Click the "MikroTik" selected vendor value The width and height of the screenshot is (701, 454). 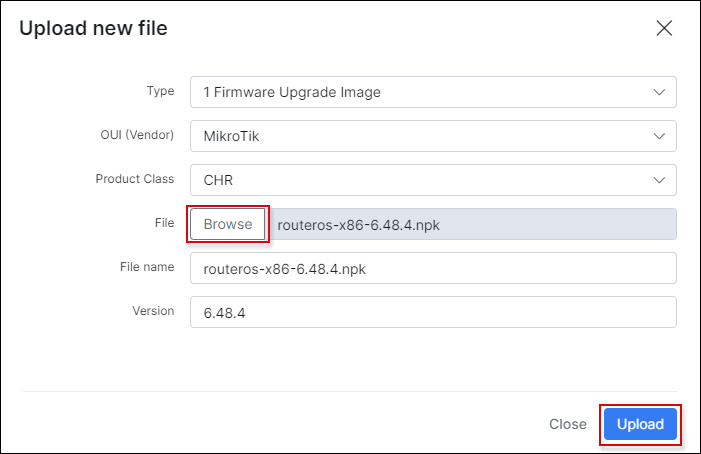[232, 136]
